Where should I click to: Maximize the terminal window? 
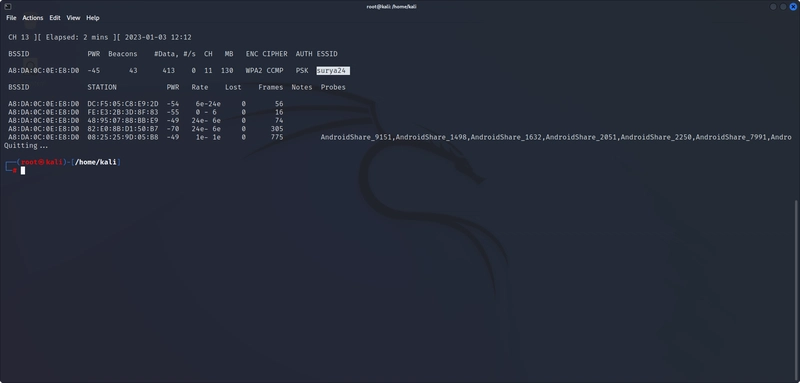[x=783, y=7]
